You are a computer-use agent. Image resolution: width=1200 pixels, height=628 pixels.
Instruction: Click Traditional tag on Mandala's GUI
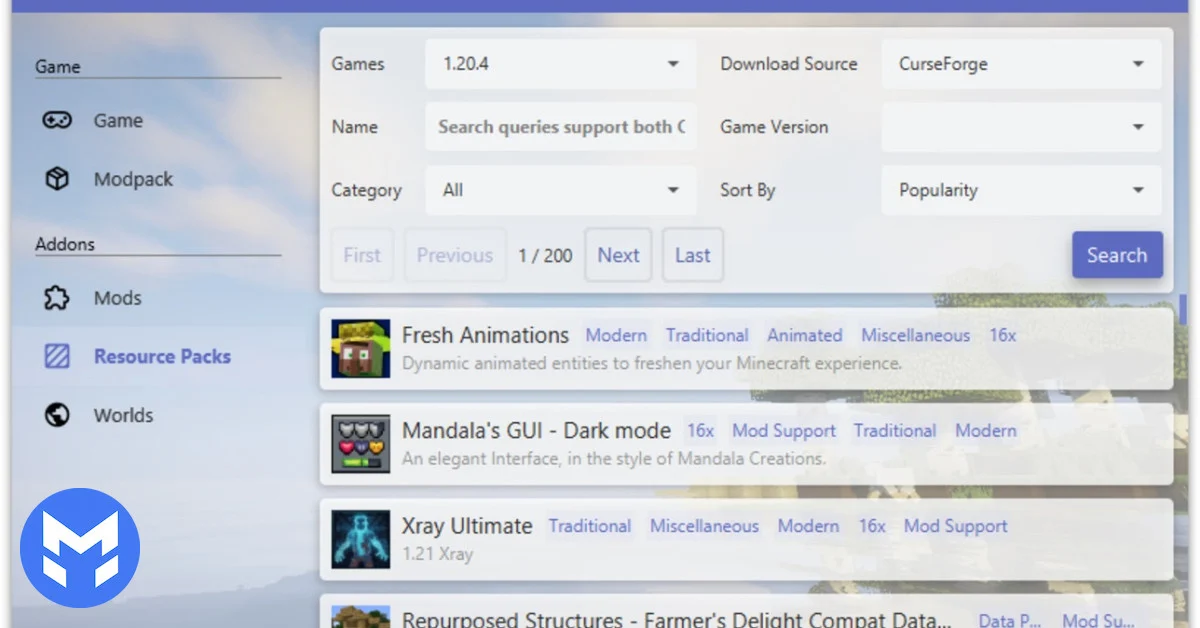point(895,431)
